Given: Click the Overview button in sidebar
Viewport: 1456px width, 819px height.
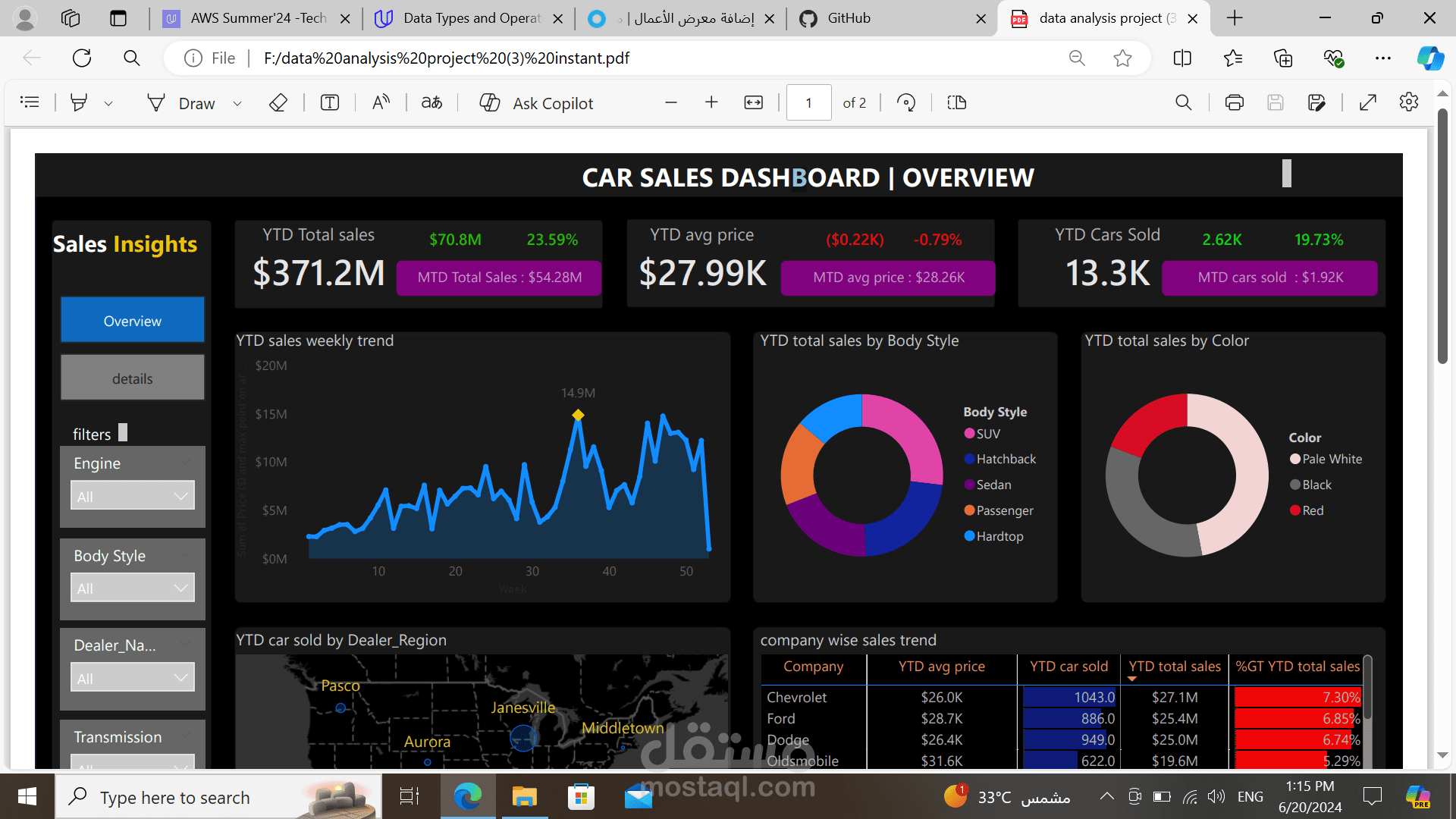Looking at the screenshot, I should coord(133,321).
